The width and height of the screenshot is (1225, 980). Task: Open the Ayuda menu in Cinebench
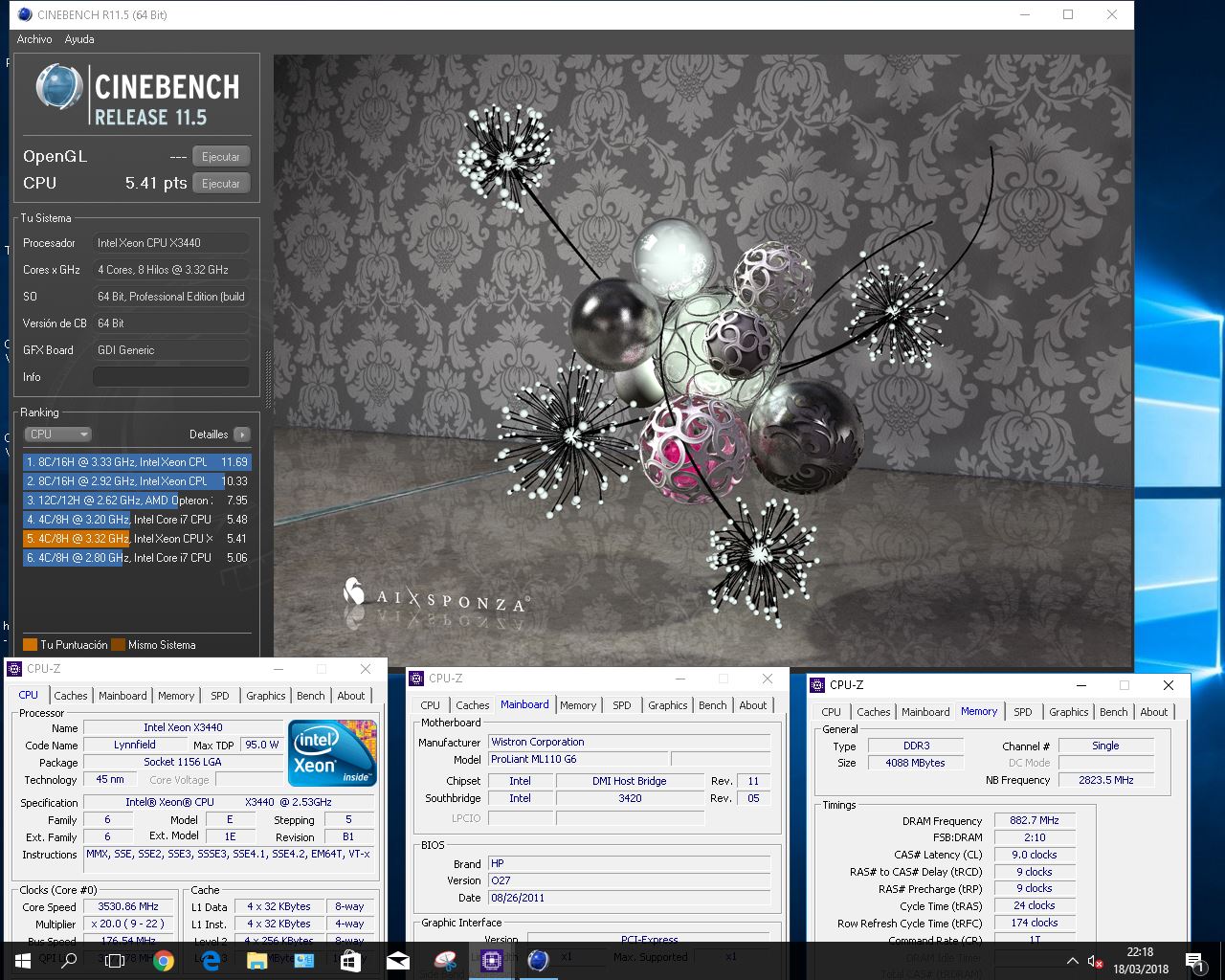(x=79, y=39)
